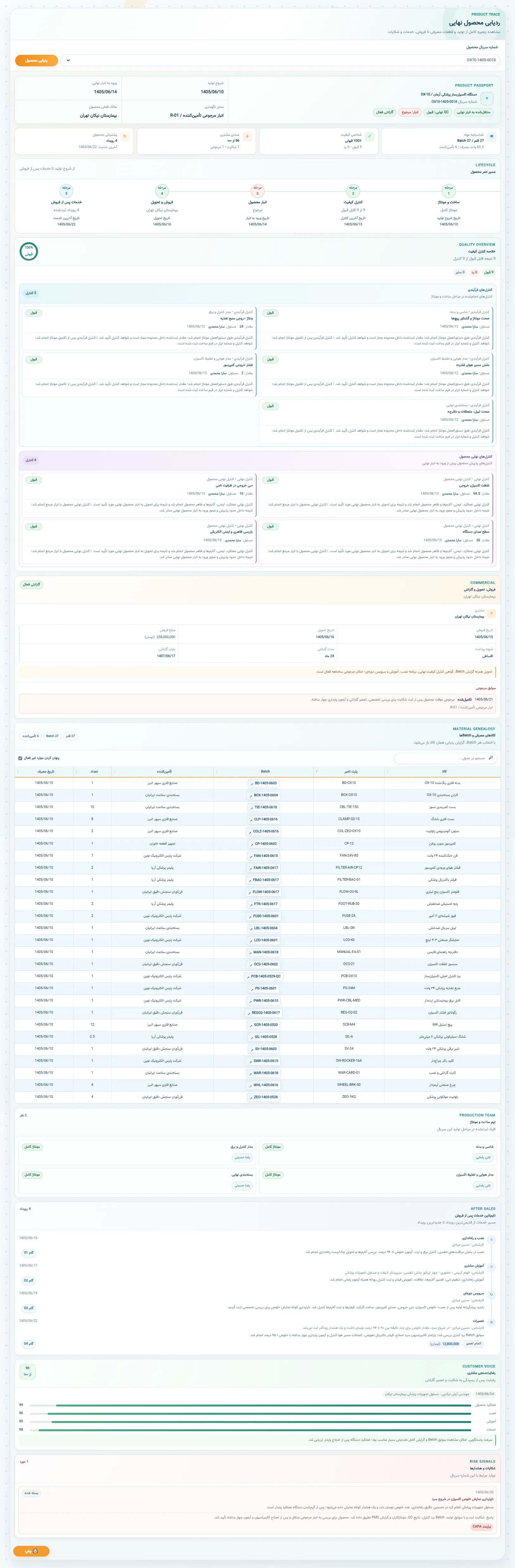Click the CAPA نیازمند badge

[x=482, y=1526]
